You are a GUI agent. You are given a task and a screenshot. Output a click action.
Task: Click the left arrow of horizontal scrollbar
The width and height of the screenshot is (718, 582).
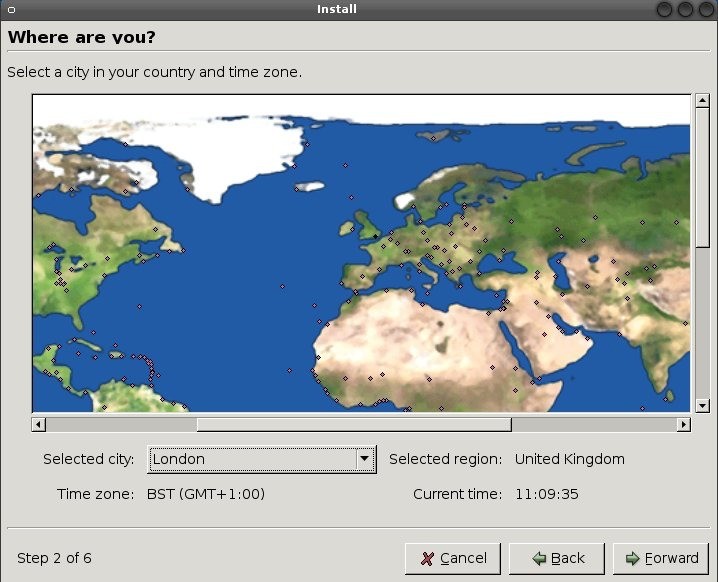[x=39, y=424]
